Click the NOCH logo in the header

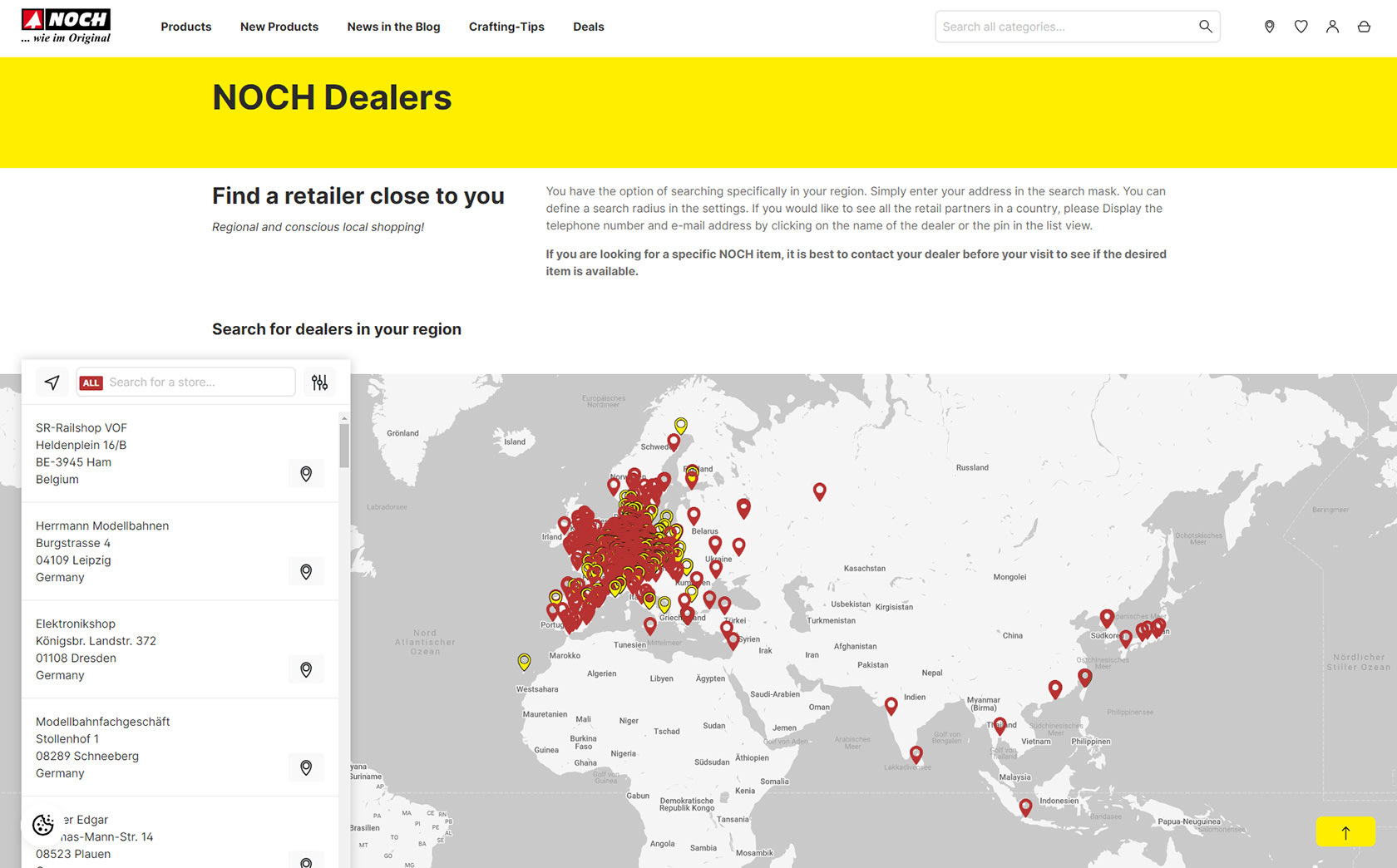click(x=67, y=26)
